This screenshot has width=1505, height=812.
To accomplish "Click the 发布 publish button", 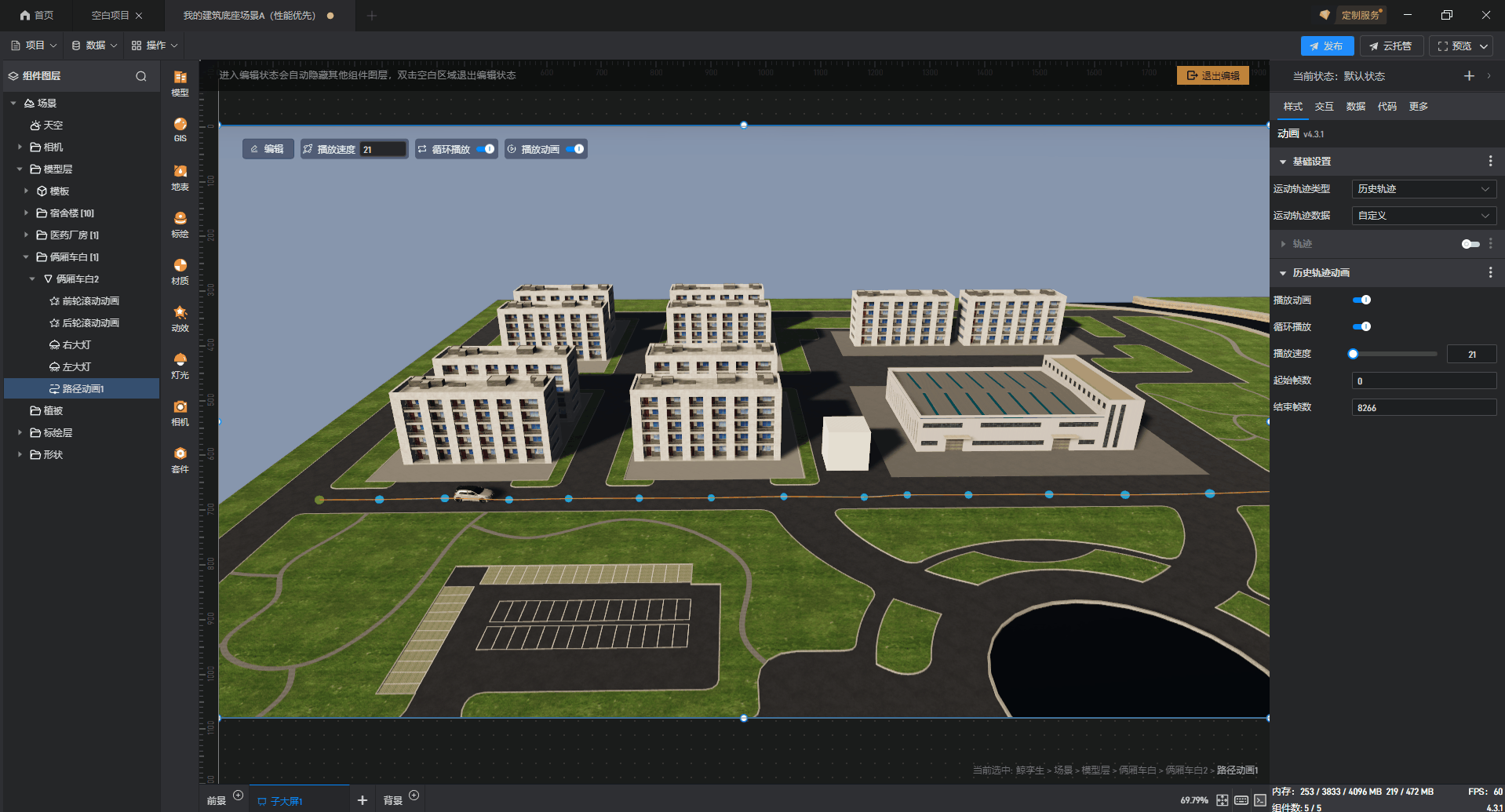I will point(1326,46).
